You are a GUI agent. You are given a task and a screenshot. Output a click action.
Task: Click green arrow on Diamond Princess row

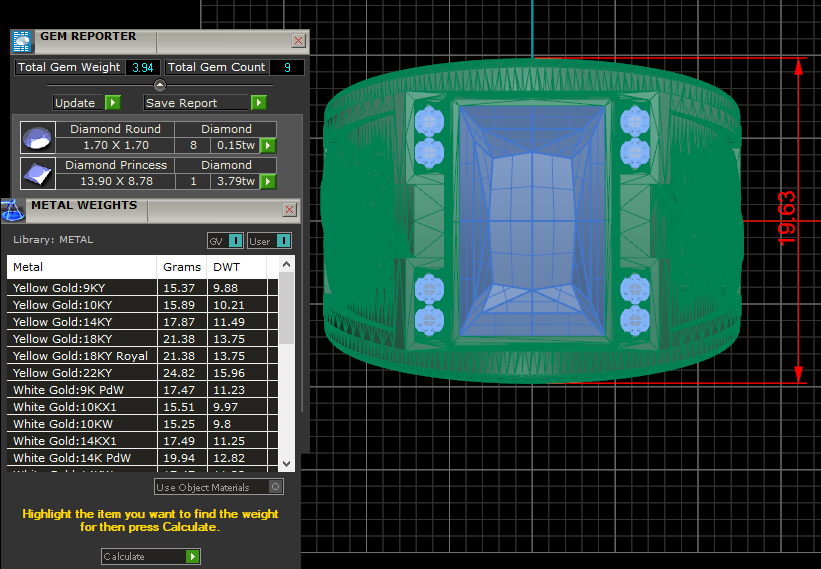click(268, 182)
